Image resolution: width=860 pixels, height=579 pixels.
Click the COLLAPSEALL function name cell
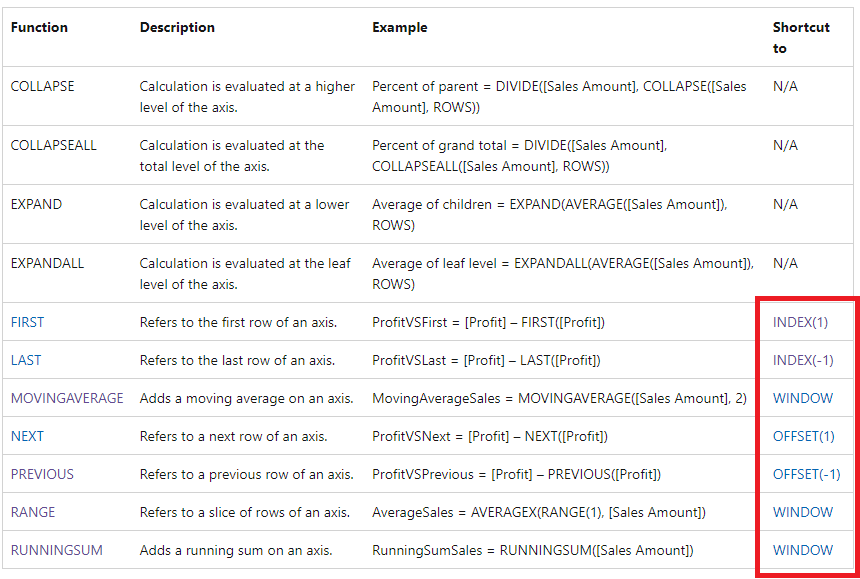[54, 145]
